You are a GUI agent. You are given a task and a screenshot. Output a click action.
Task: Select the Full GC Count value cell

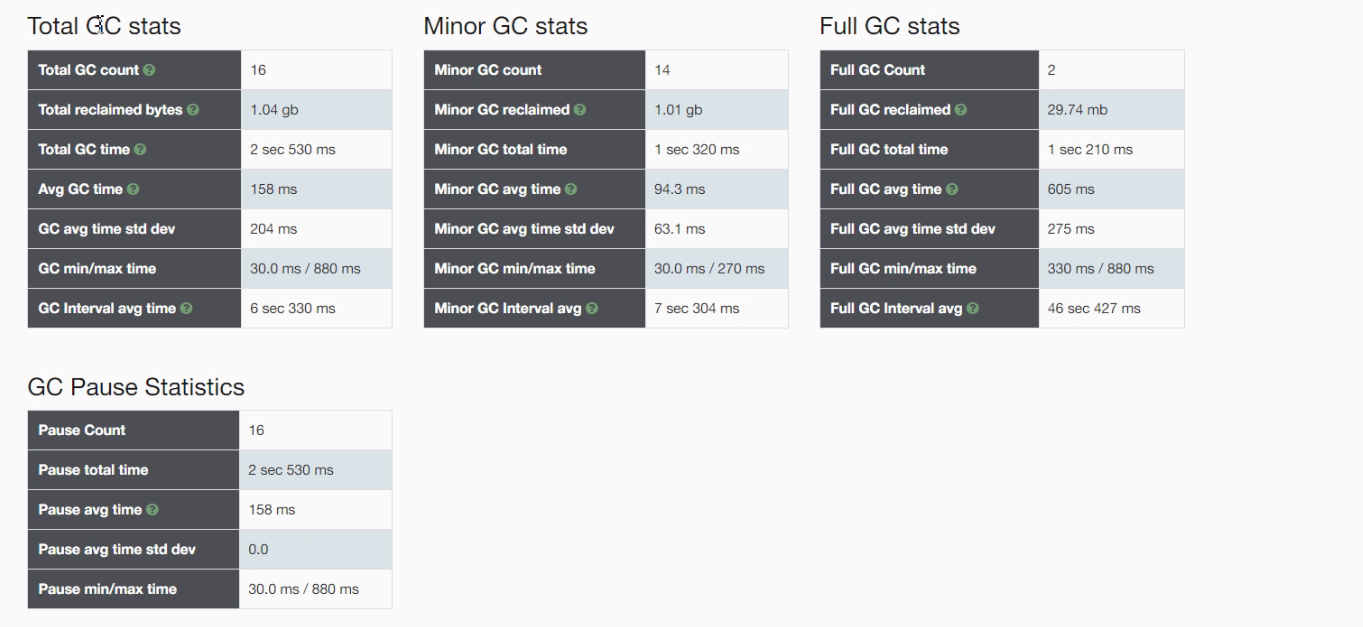coord(1111,70)
